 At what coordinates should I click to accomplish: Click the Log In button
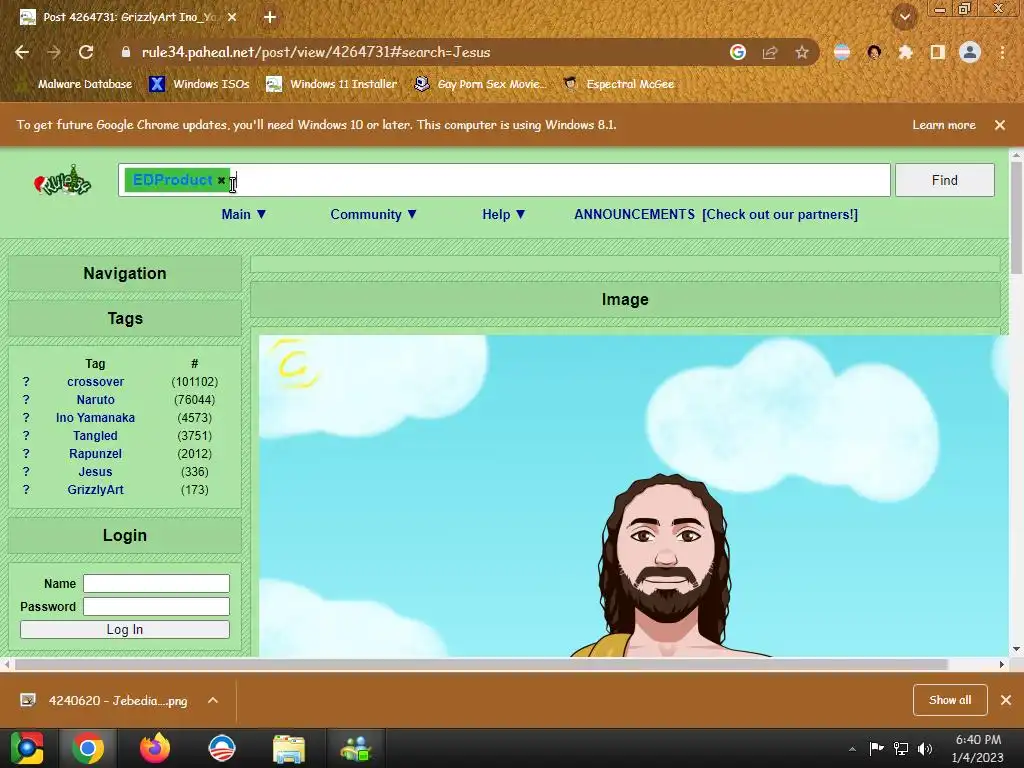pos(125,630)
